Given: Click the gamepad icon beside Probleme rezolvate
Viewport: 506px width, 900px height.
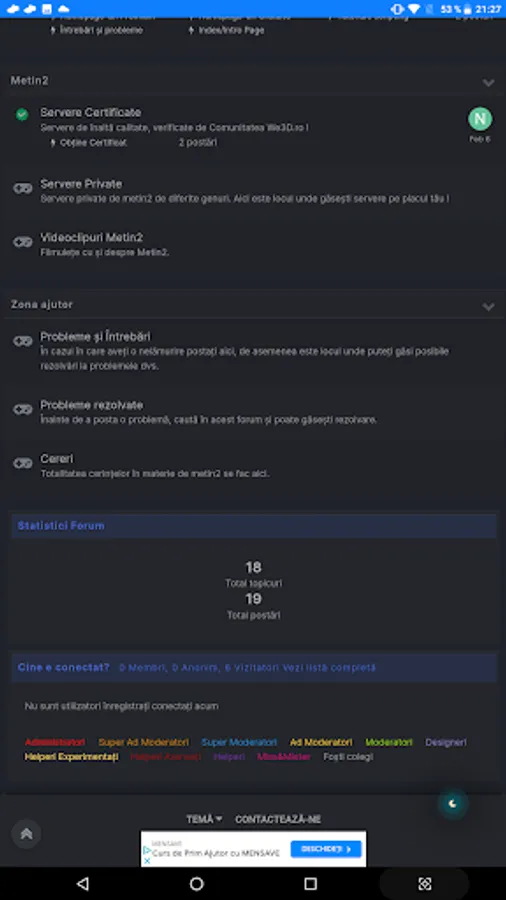Looking at the screenshot, I should tap(23, 409).
